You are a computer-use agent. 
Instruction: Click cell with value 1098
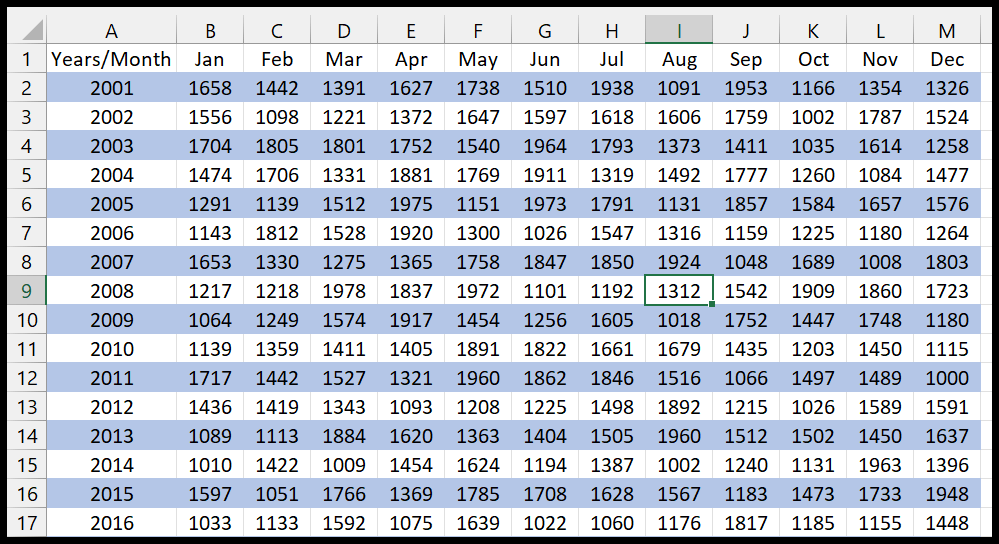point(277,117)
